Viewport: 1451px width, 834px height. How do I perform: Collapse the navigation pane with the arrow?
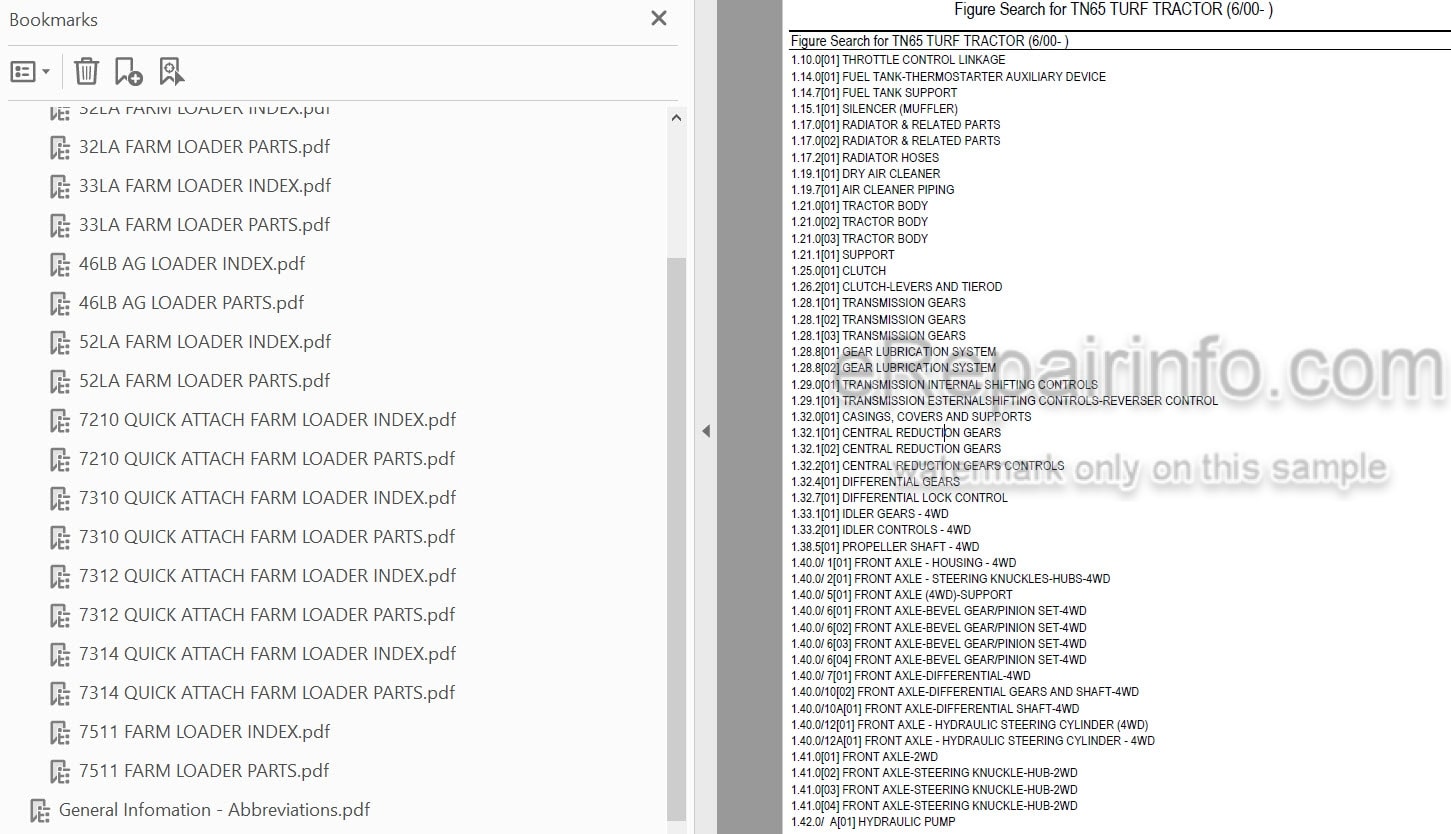point(706,431)
